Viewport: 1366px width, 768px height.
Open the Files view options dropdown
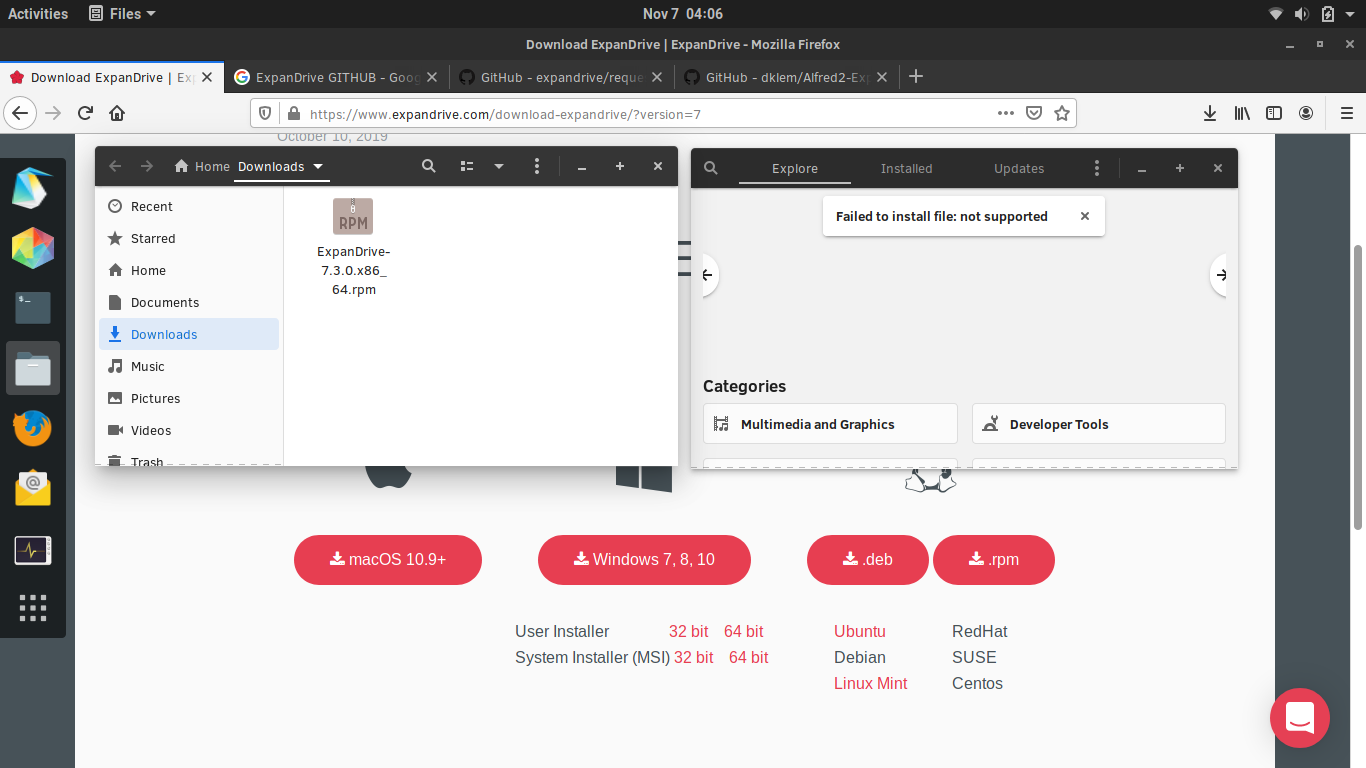(499, 166)
